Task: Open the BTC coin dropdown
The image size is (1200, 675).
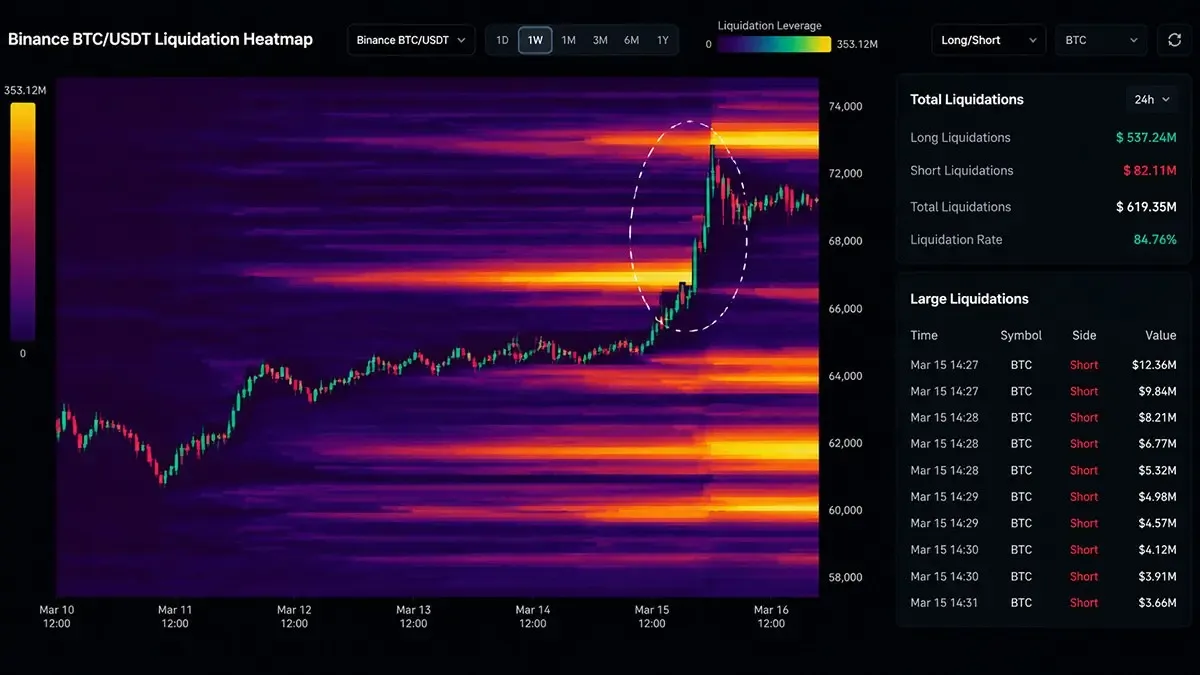Action: pyautogui.click(x=1101, y=40)
